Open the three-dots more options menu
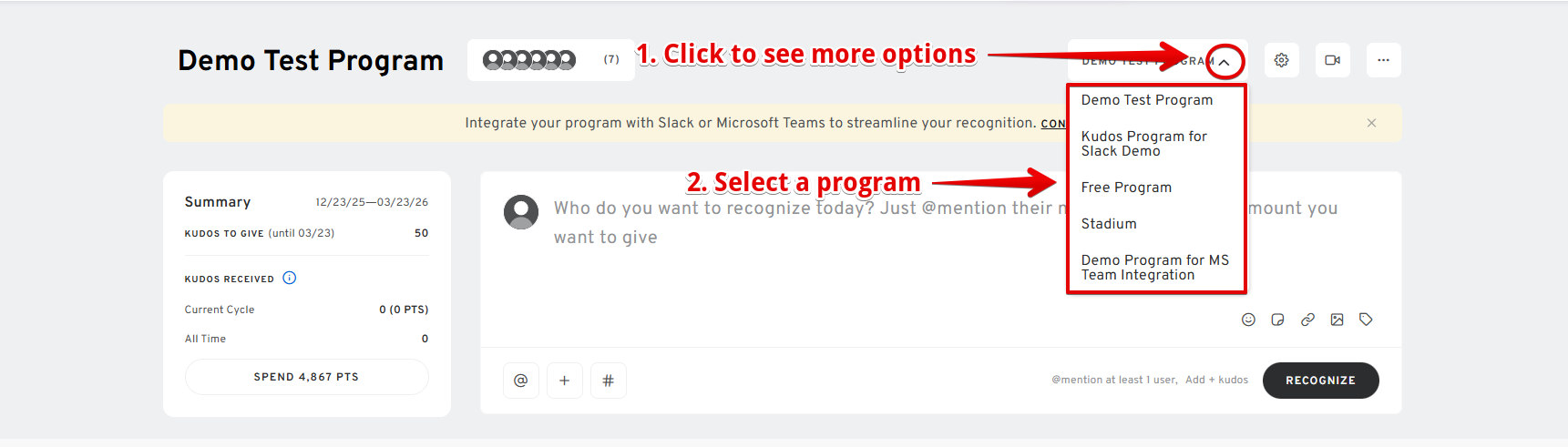Viewport: 1568px width, 447px height. [1383, 60]
